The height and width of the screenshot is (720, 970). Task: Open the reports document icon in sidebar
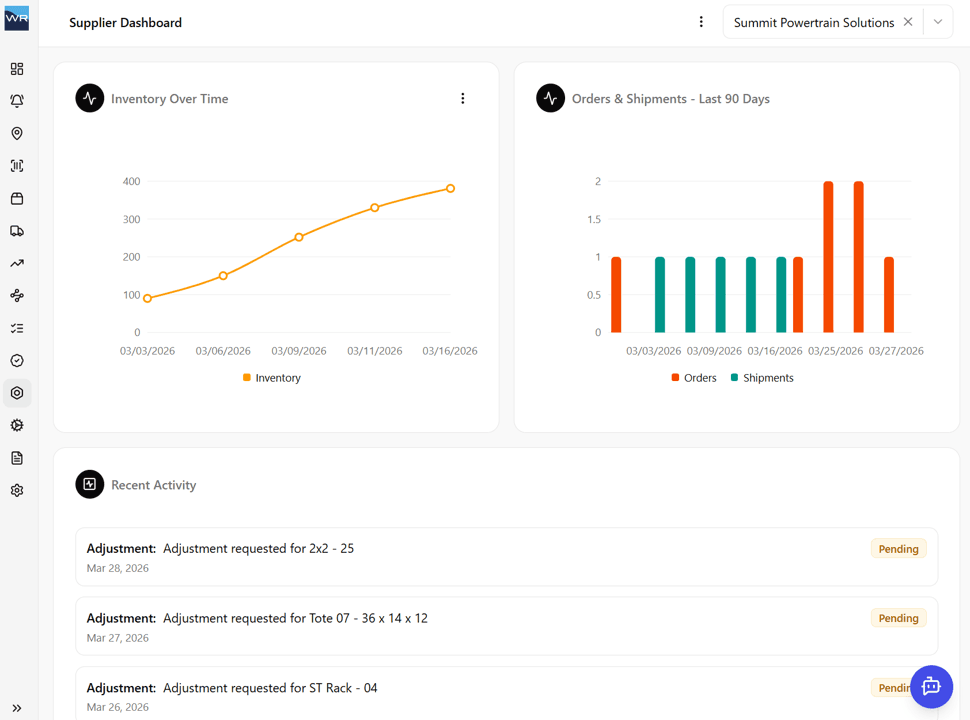point(16,457)
